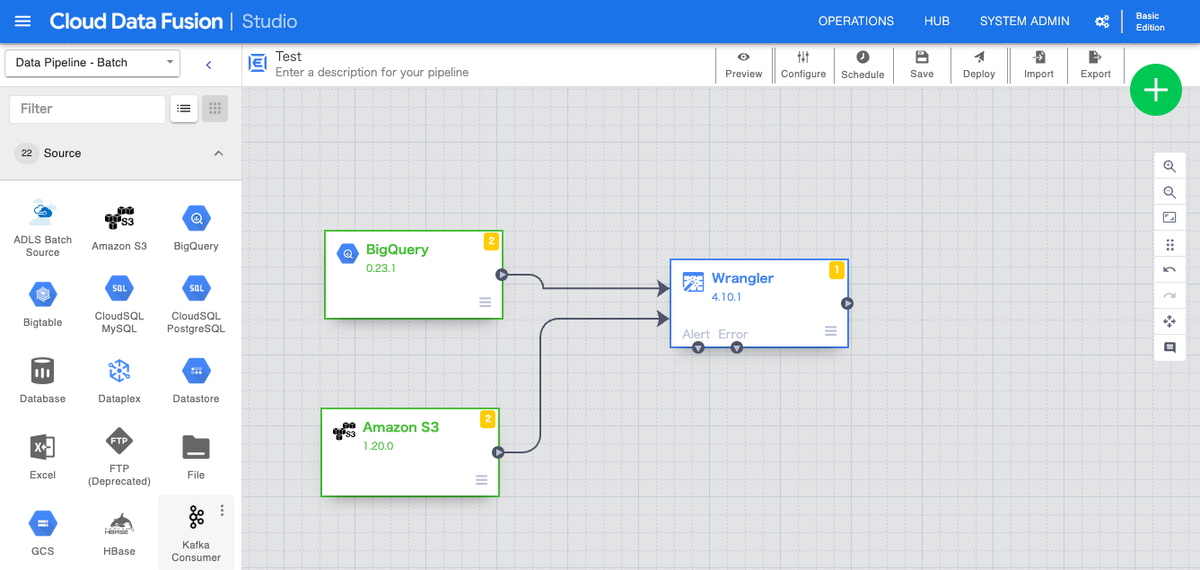Image resolution: width=1200 pixels, height=570 pixels.
Task: Open the Schedule clock button
Action: (862, 65)
